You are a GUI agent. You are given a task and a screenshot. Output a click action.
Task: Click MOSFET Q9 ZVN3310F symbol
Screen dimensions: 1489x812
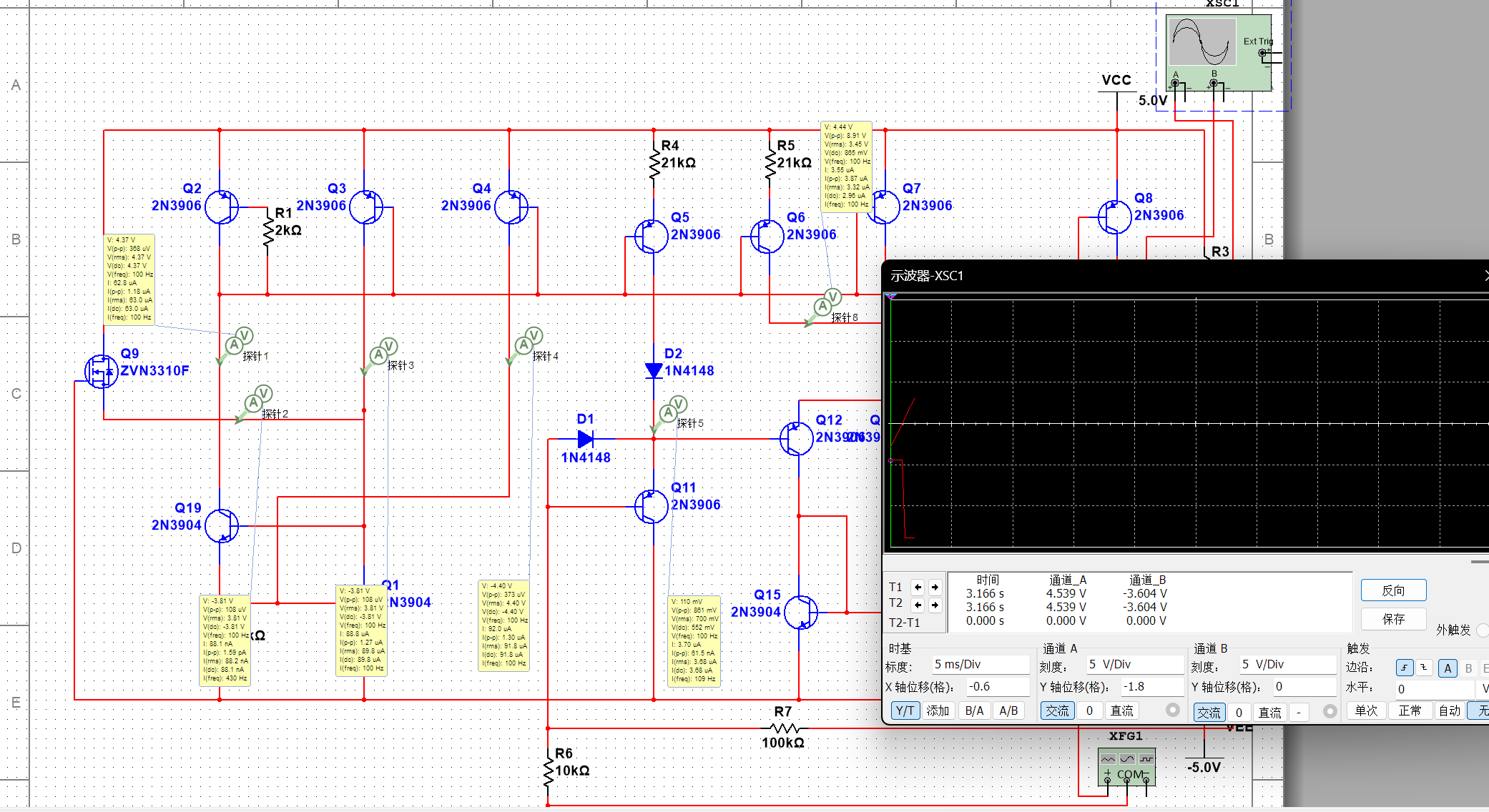[x=101, y=372]
